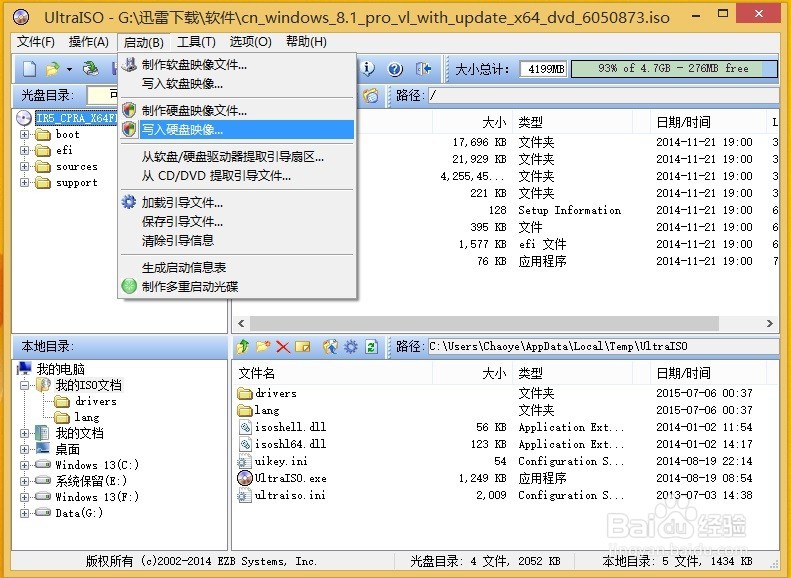Viewport: 791px width, 578px height.
Task: Expand the 系统保留(E:) drive node
Action: click(24, 481)
